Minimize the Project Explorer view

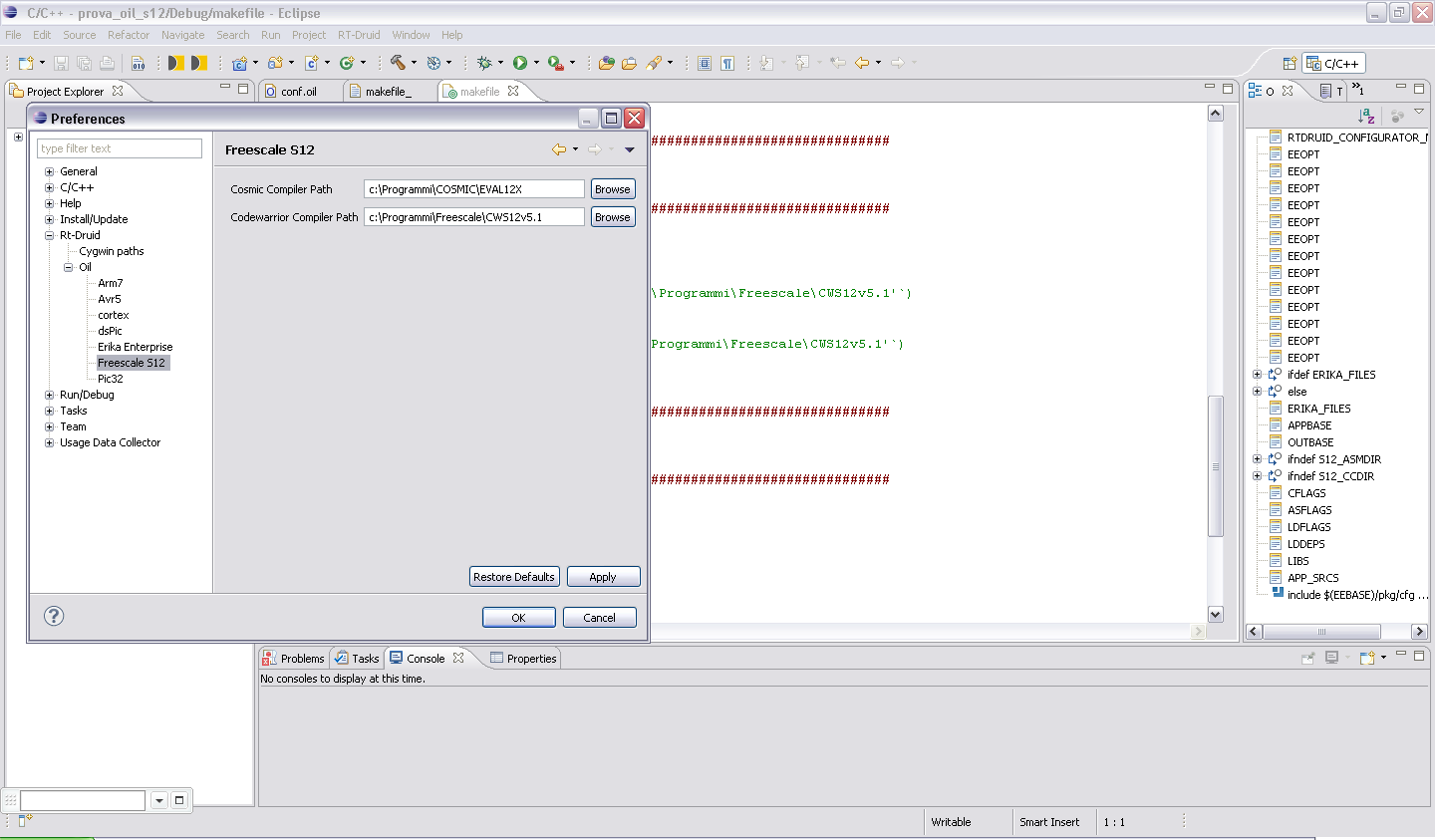click(225, 88)
